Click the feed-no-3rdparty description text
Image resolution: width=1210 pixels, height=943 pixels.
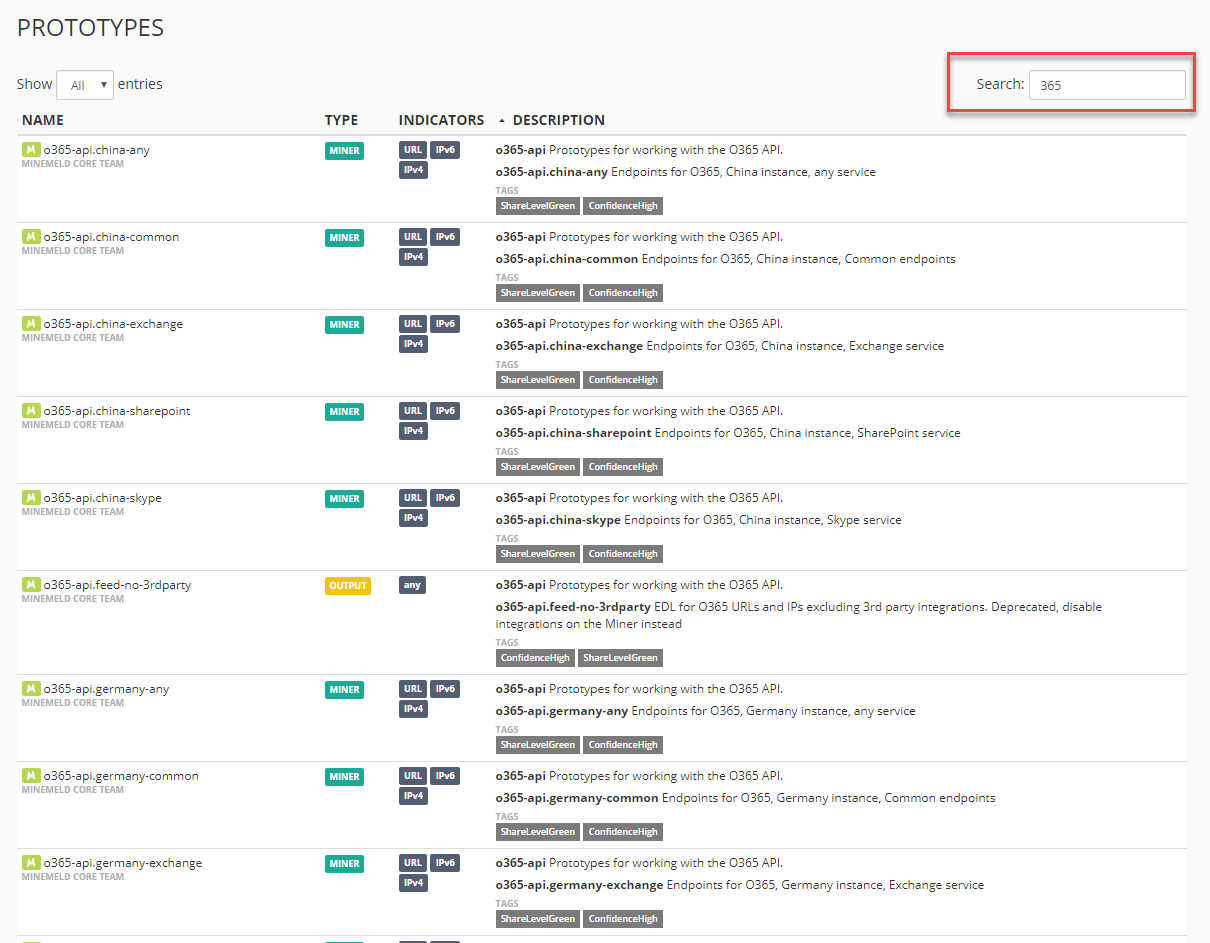[798, 615]
